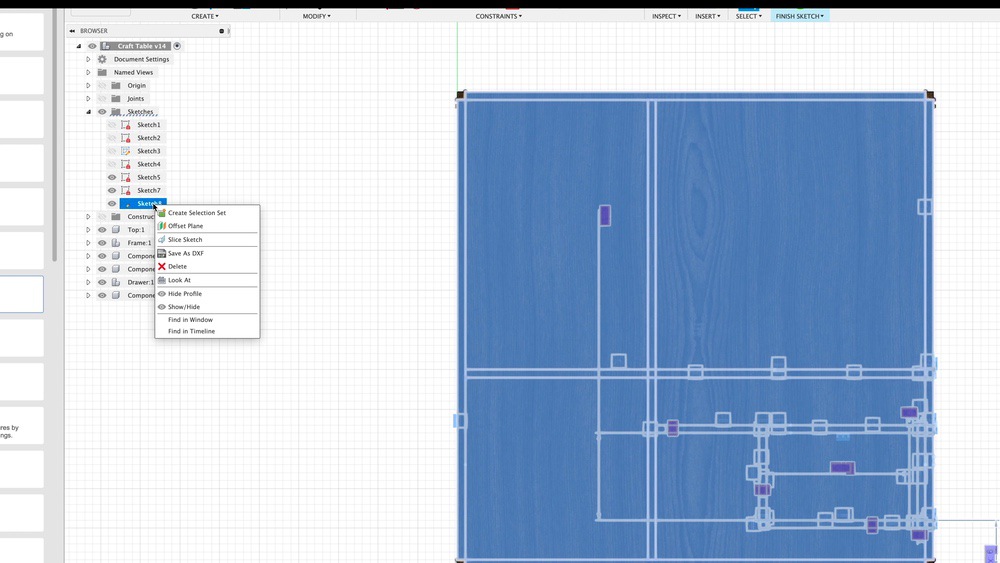
Task: Expand the Origin node
Action: click(88, 85)
